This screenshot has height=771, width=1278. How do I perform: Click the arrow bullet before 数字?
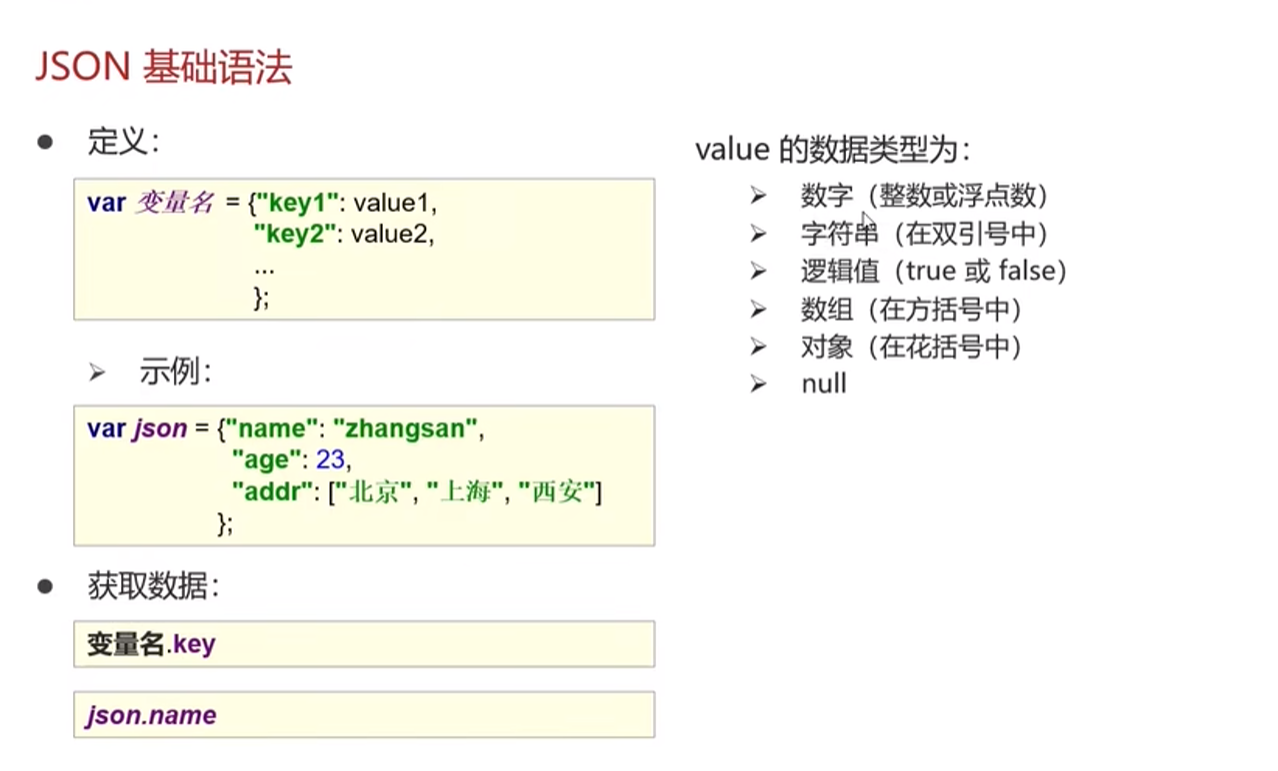click(758, 195)
